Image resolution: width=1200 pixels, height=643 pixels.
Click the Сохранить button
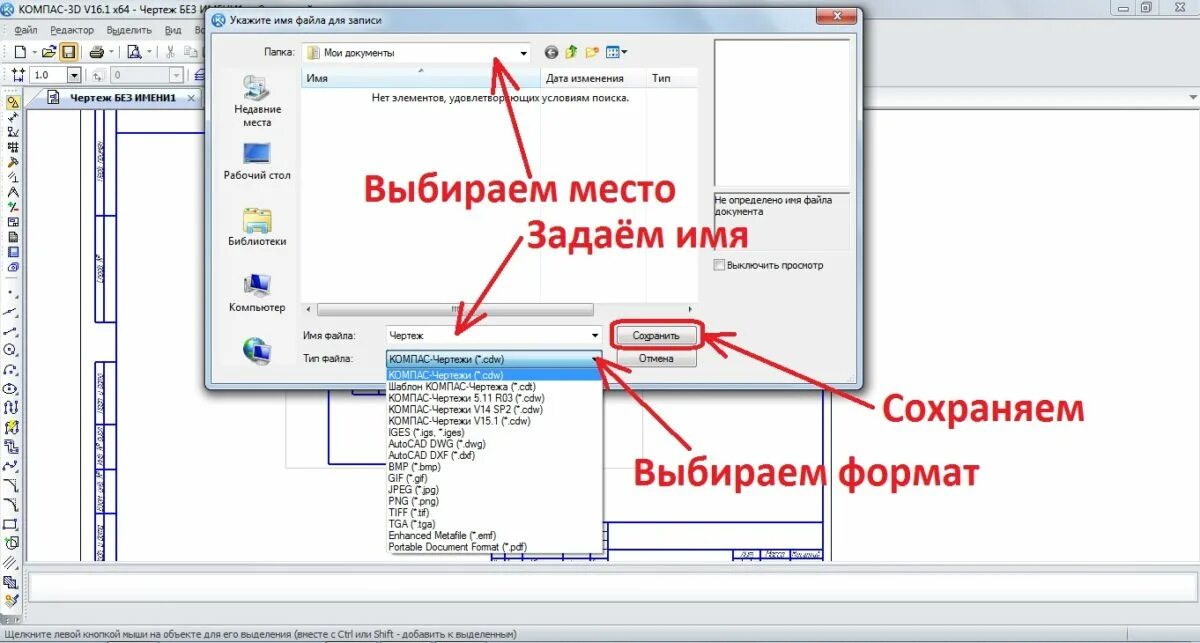point(655,336)
